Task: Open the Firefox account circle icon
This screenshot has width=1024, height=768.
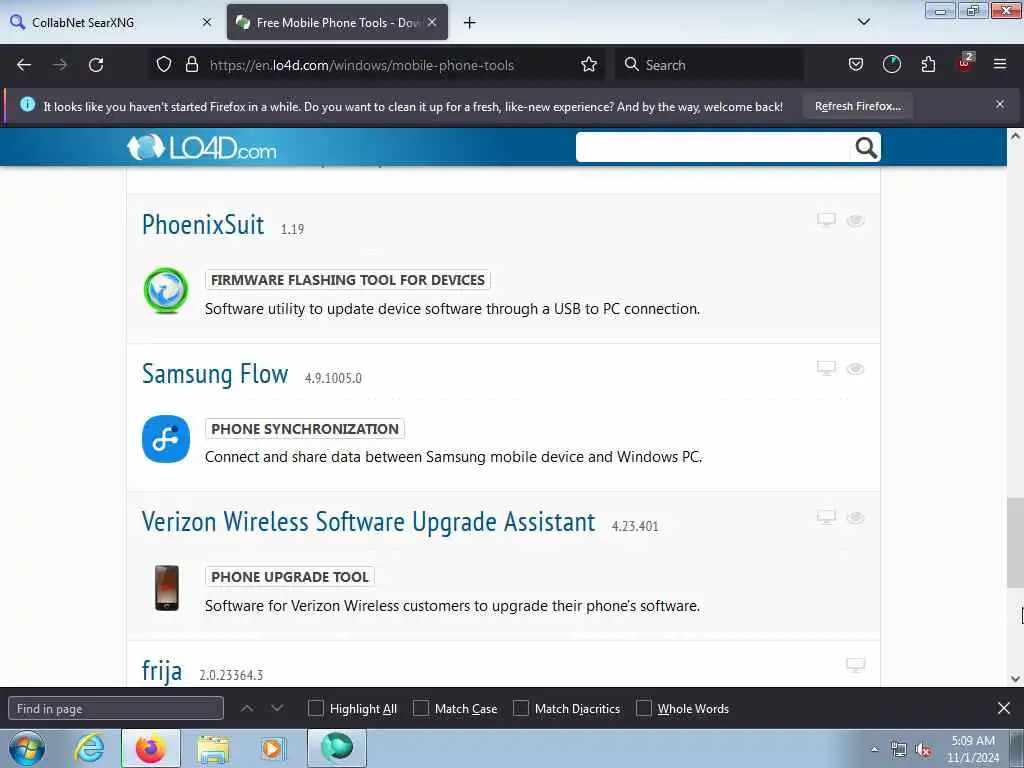Action: pos(891,65)
